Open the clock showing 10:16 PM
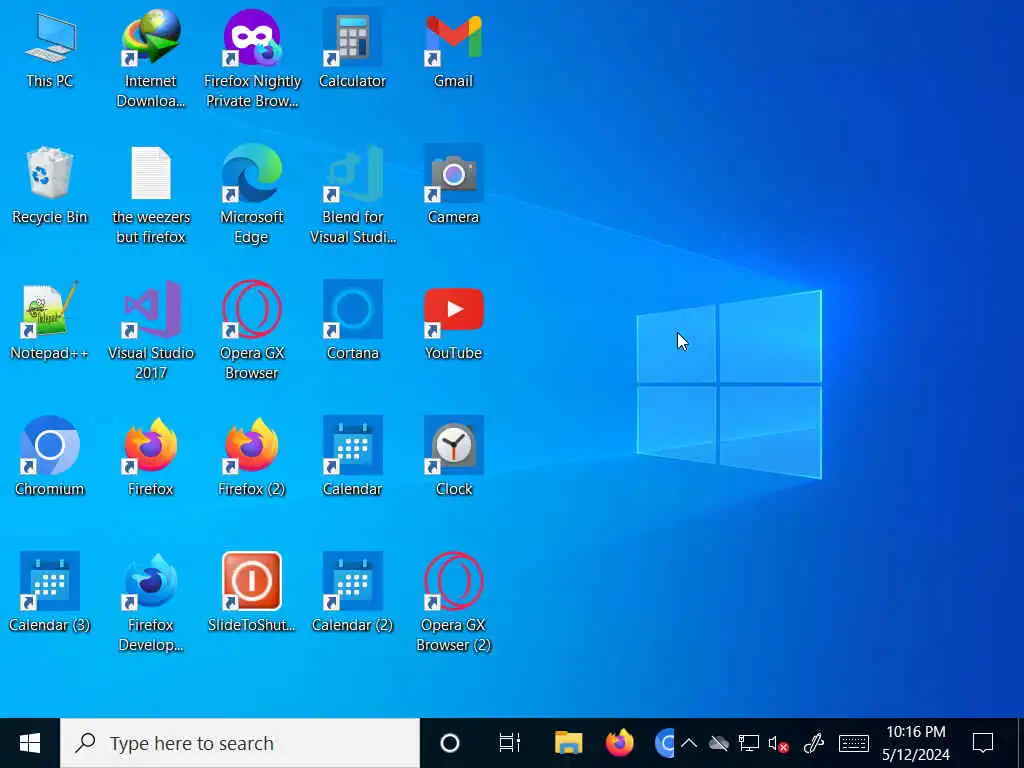 coord(916,743)
